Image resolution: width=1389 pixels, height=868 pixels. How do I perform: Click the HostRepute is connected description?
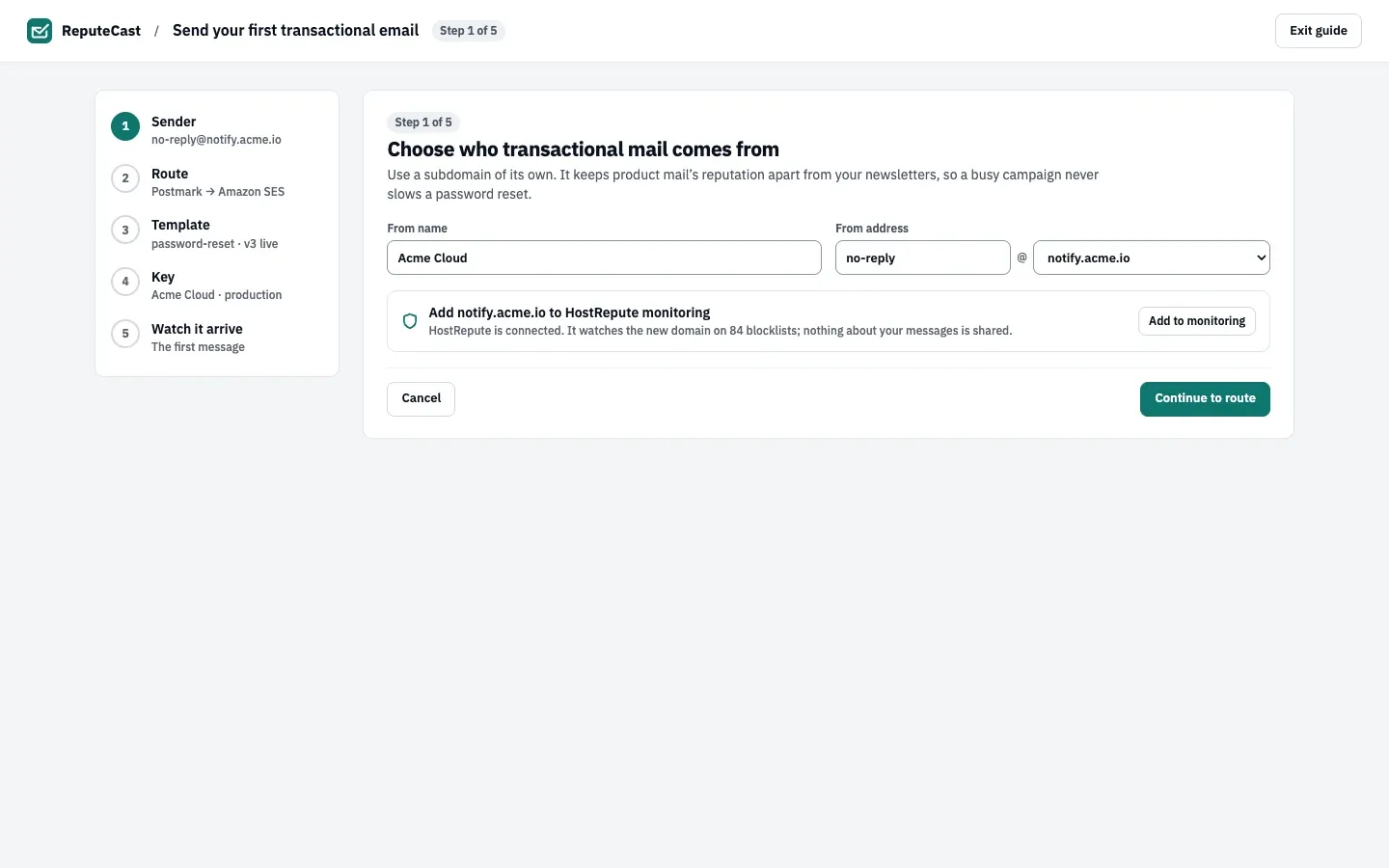coord(721,331)
